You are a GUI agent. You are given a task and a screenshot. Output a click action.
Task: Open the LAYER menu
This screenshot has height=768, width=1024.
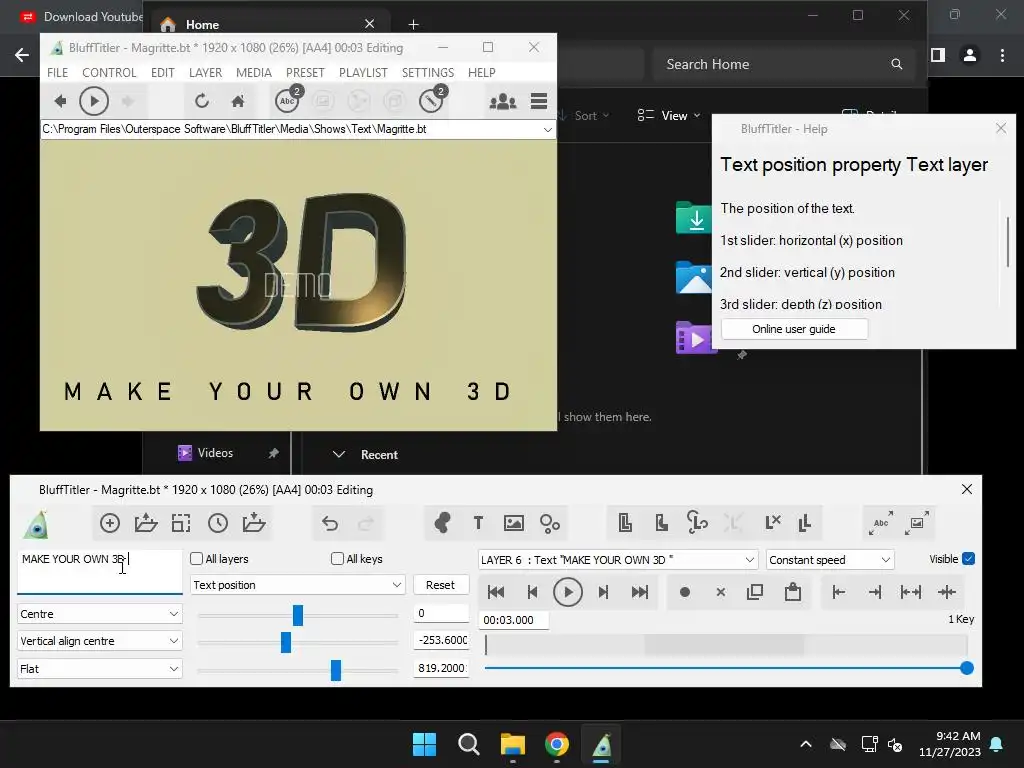point(205,72)
